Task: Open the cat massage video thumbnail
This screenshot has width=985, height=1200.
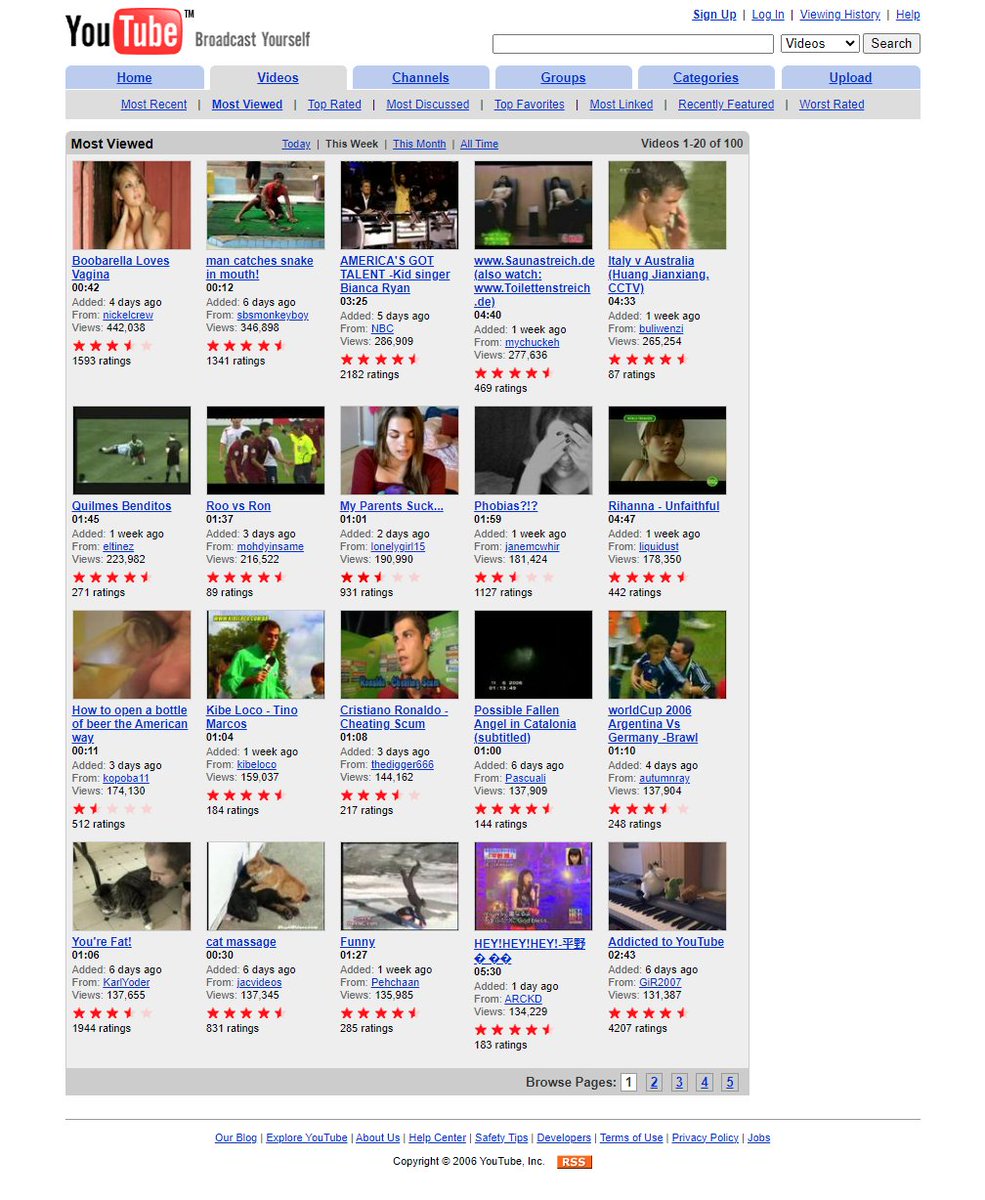Action: 265,885
